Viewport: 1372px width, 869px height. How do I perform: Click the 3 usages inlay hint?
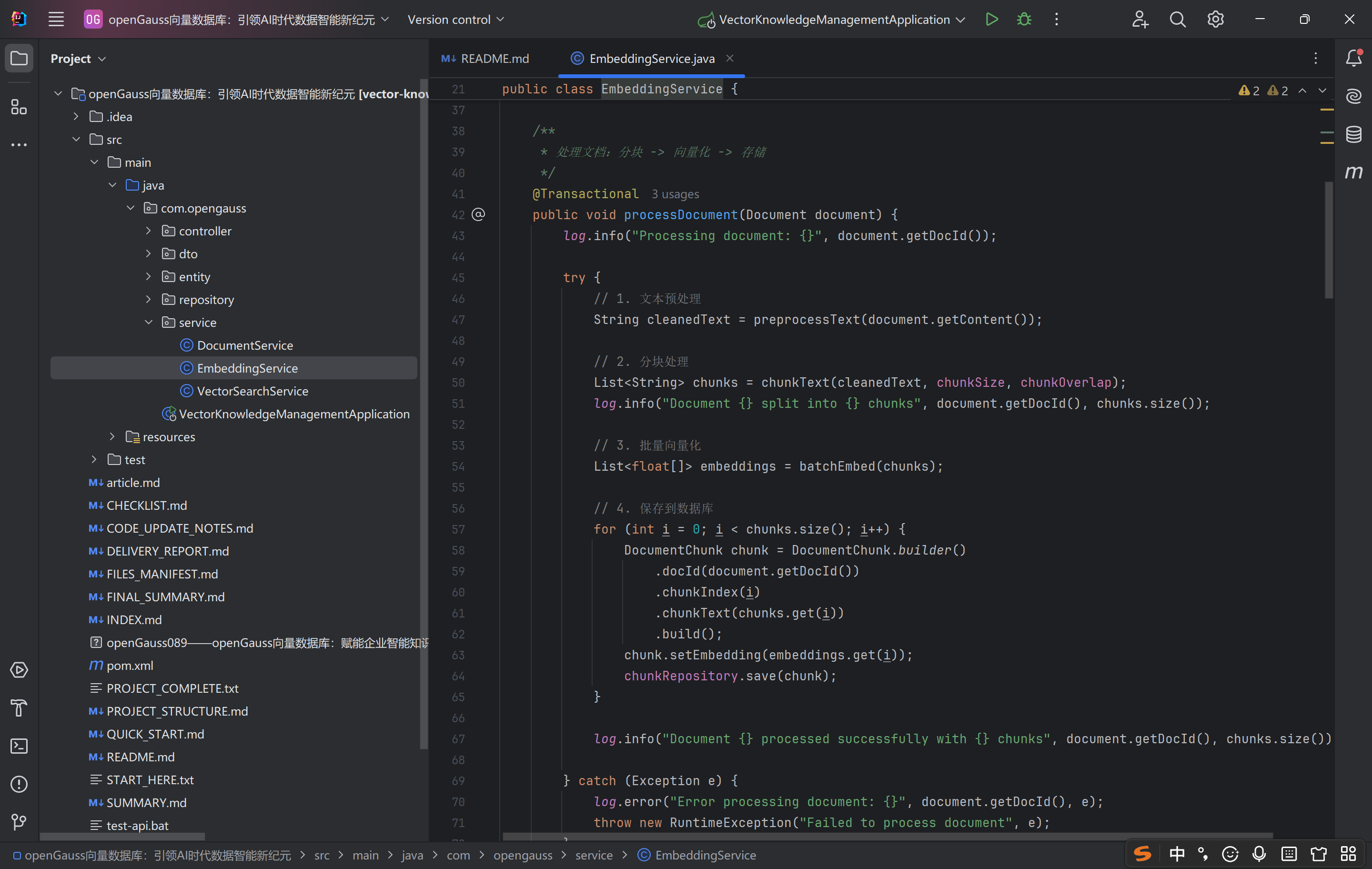675,194
